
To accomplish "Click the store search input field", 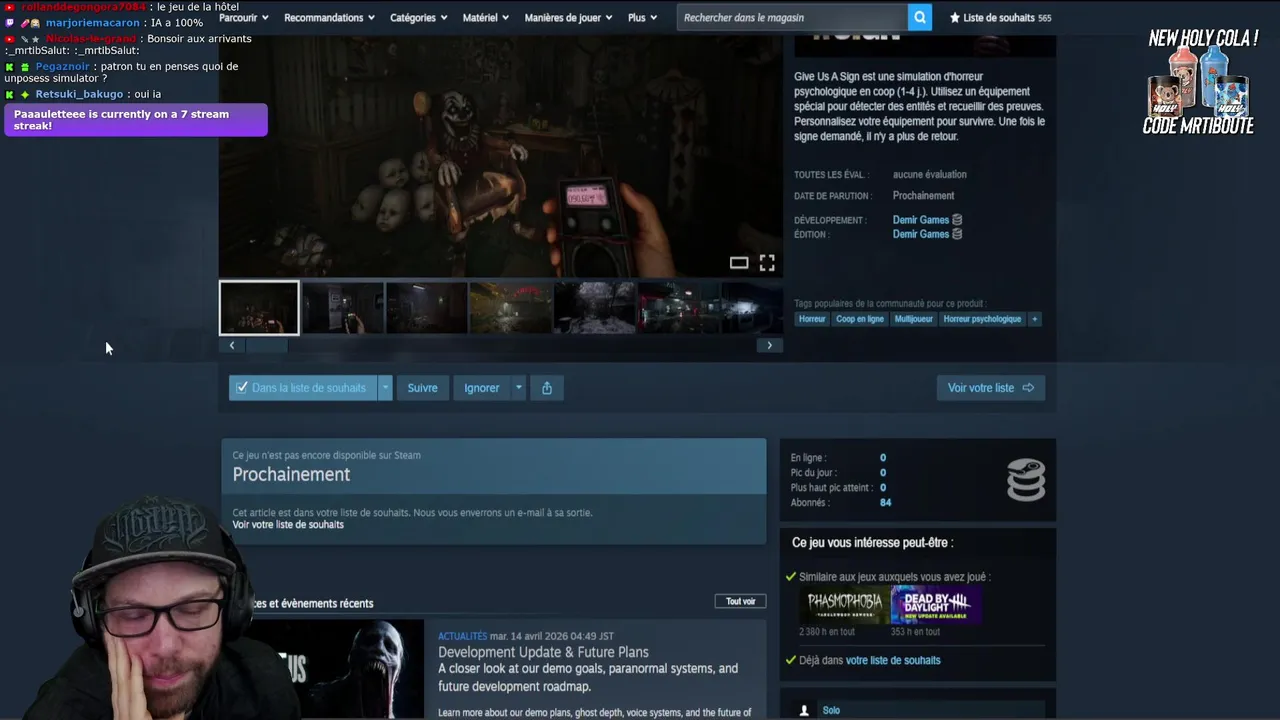I will (792, 17).
